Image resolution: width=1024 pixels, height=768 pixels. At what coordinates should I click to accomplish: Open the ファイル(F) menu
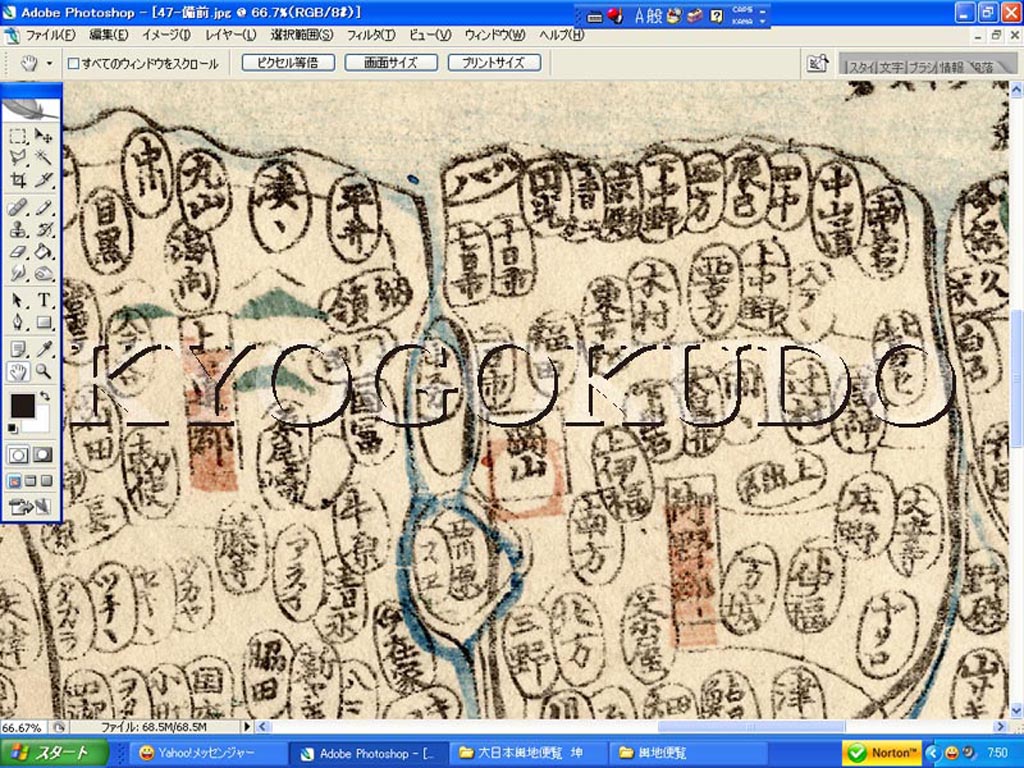pos(50,35)
